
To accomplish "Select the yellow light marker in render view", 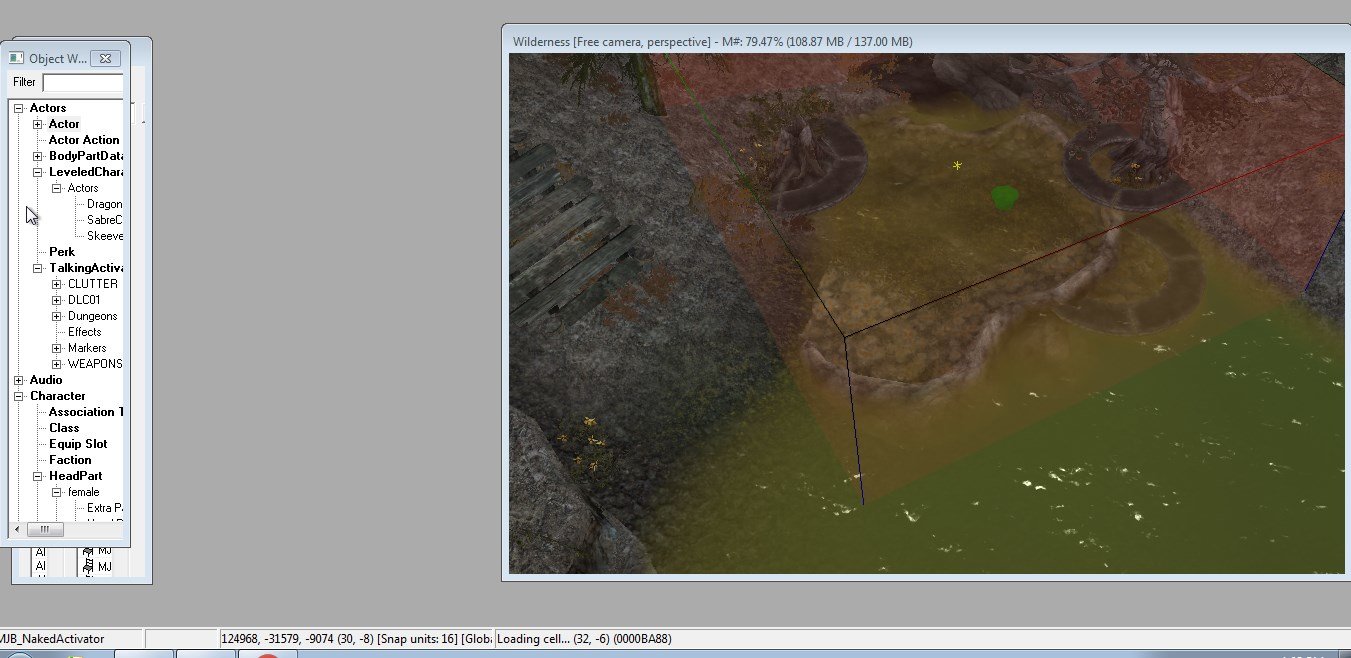I will pyautogui.click(x=957, y=165).
